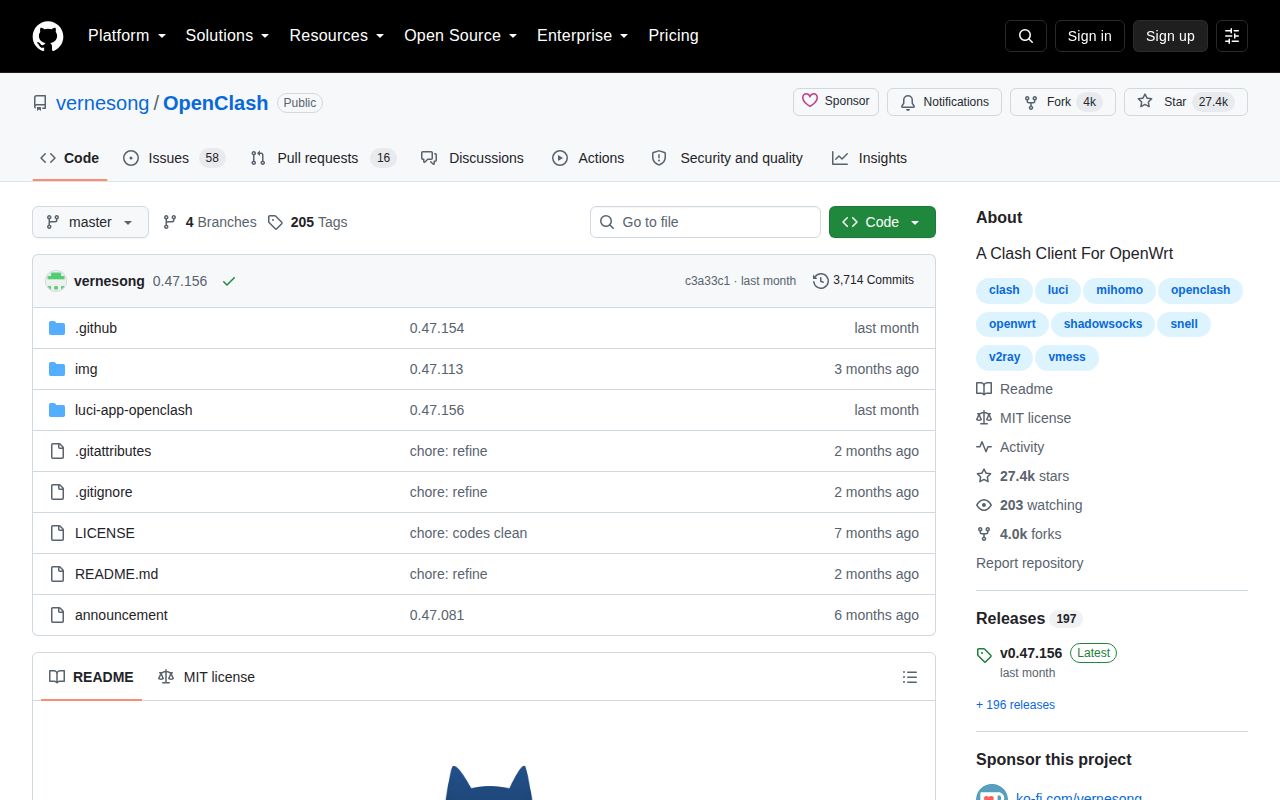Click the Sign in button
Image resolution: width=1280 pixels, height=800 pixels.
pyautogui.click(x=1089, y=36)
